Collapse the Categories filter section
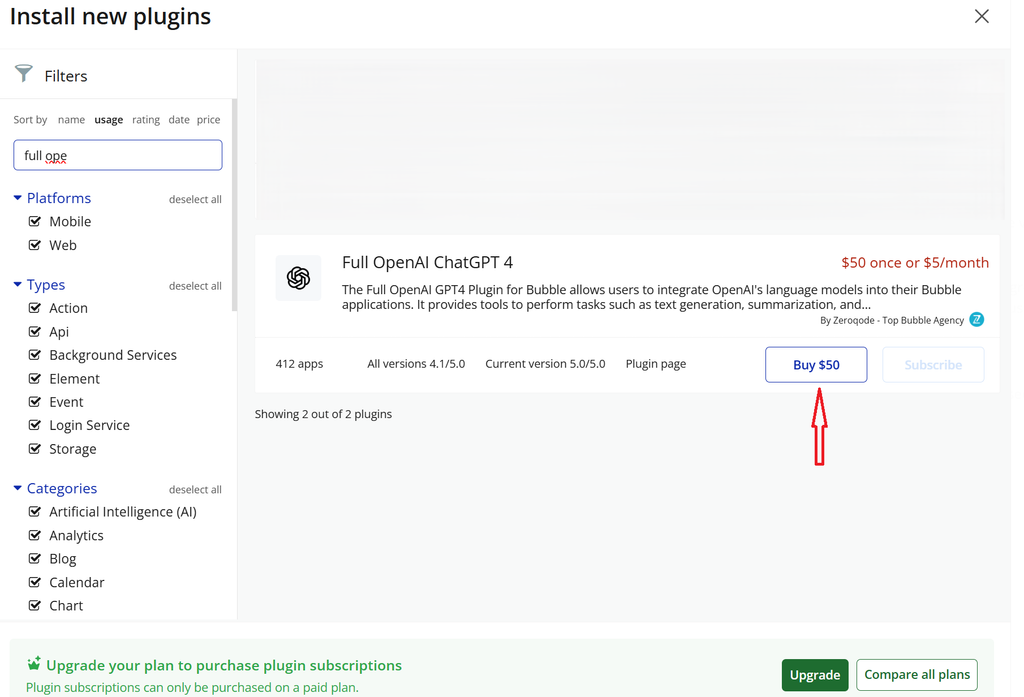Image resolution: width=1024 pixels, height=697 pixels. point(18,488)
